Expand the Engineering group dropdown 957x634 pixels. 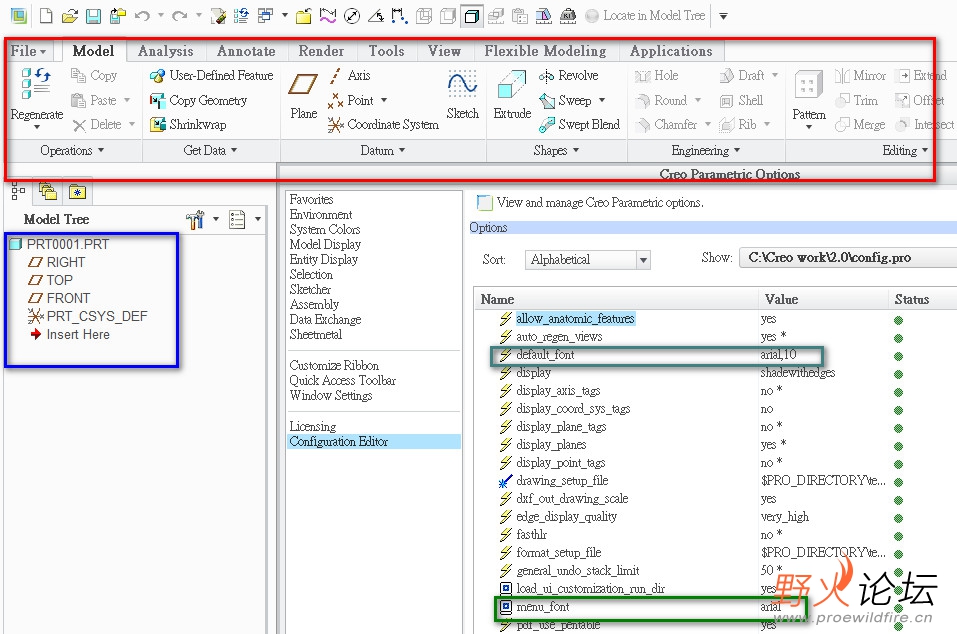click(x=706, y=151)
